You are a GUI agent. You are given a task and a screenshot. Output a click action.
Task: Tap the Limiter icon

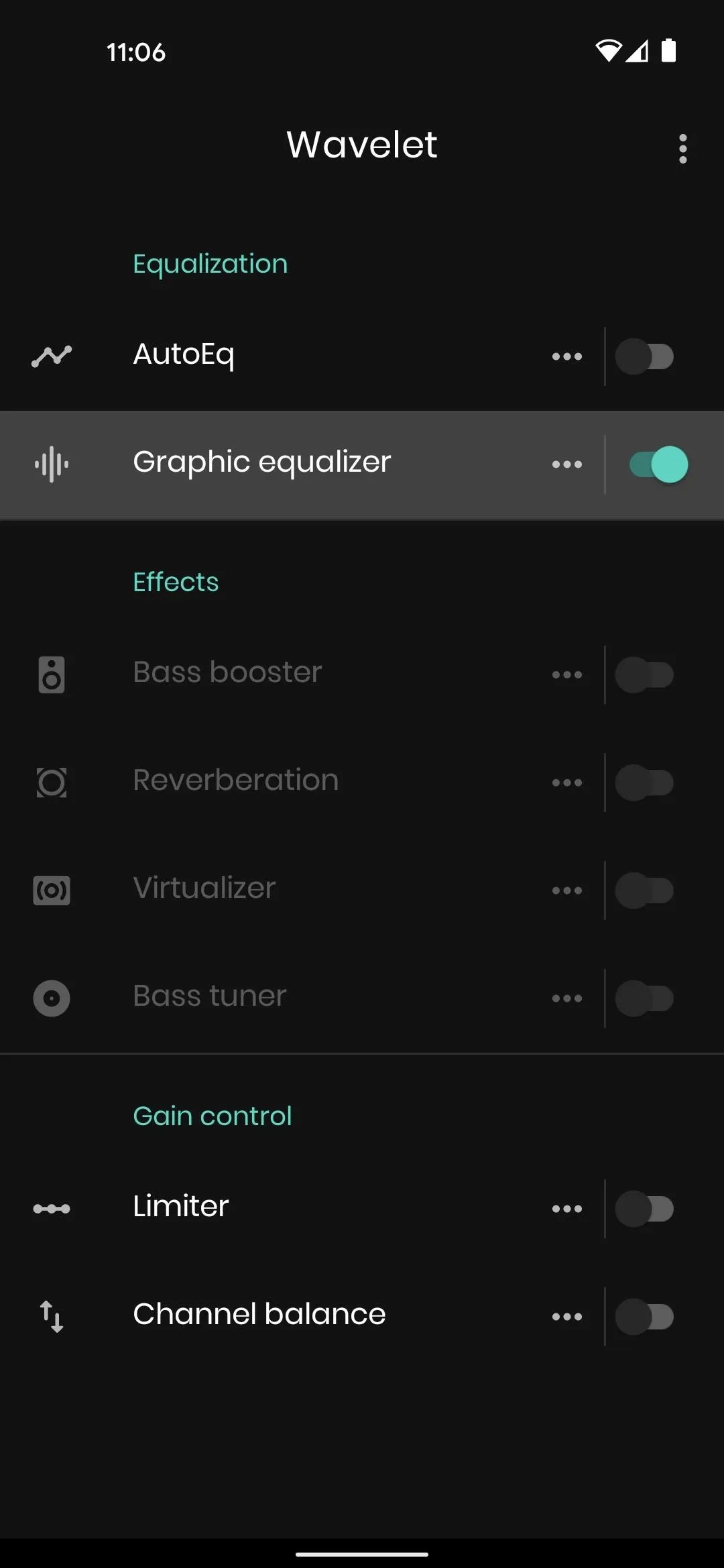(52, 1208)
